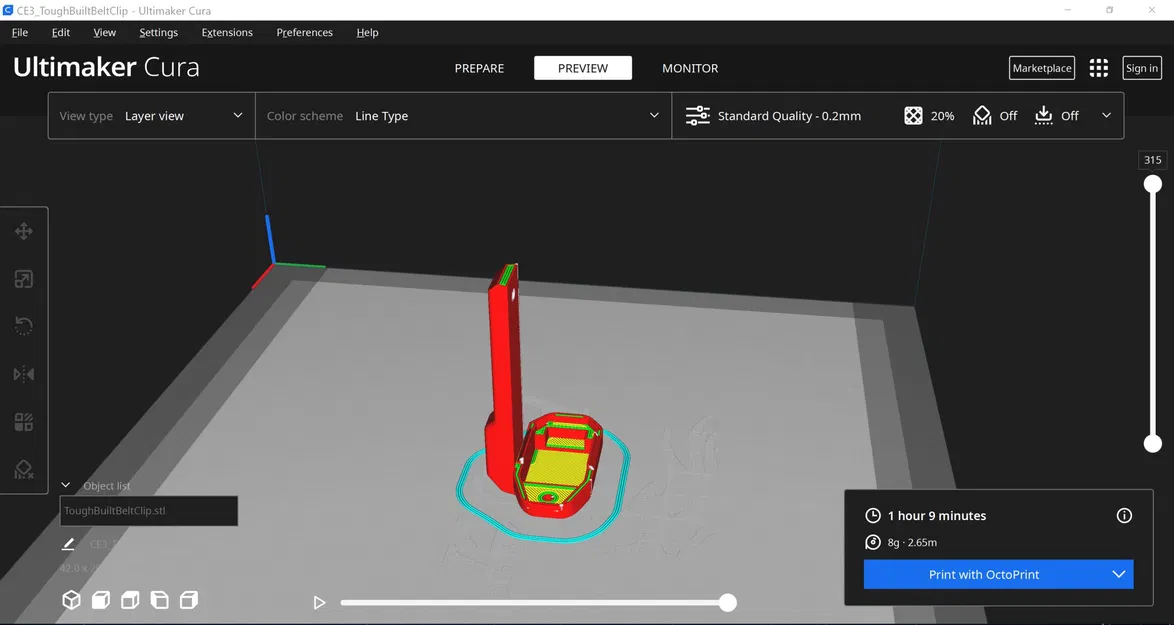Click the Print with OctoPrint button

pos(985,574)
